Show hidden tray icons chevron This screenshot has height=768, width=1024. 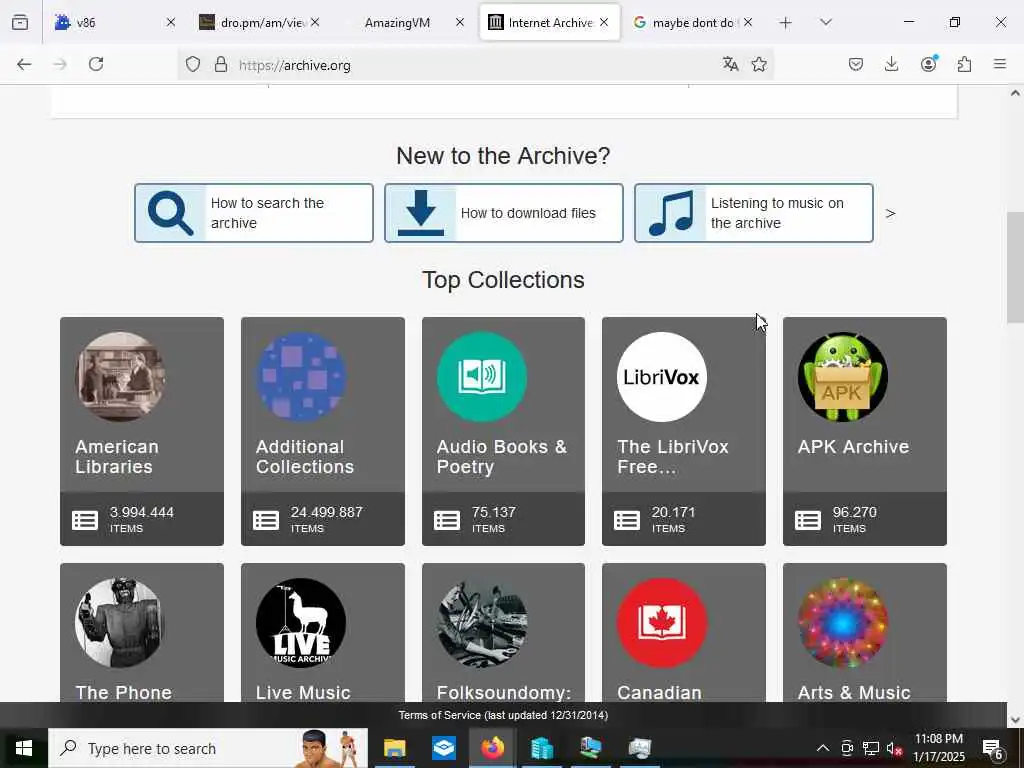pyautogui.click(x=823, y=748)
